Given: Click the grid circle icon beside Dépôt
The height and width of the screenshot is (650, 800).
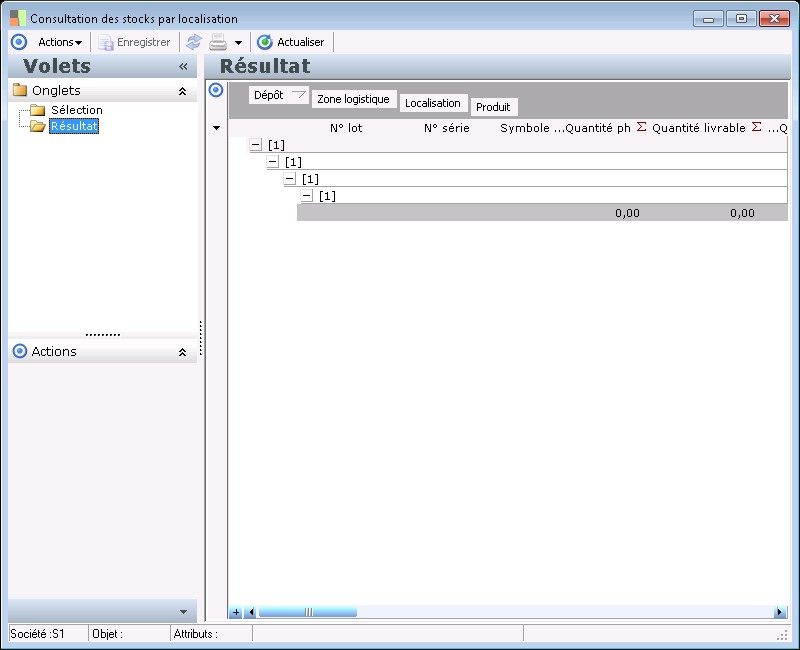Looking at the screenshot, I should 216,90.
